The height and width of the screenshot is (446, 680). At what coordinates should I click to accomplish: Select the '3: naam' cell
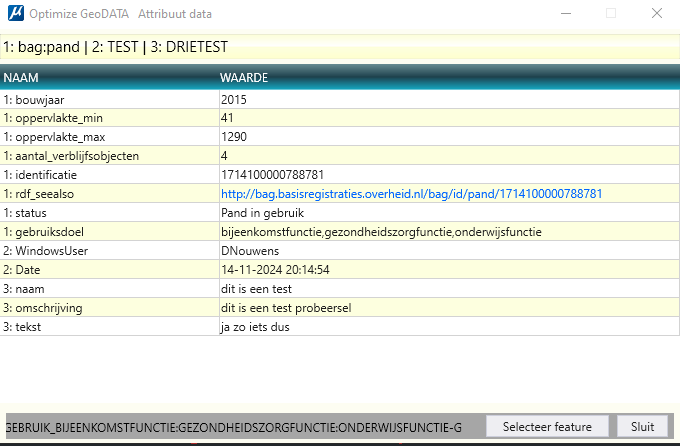click(x=110, y=289)
